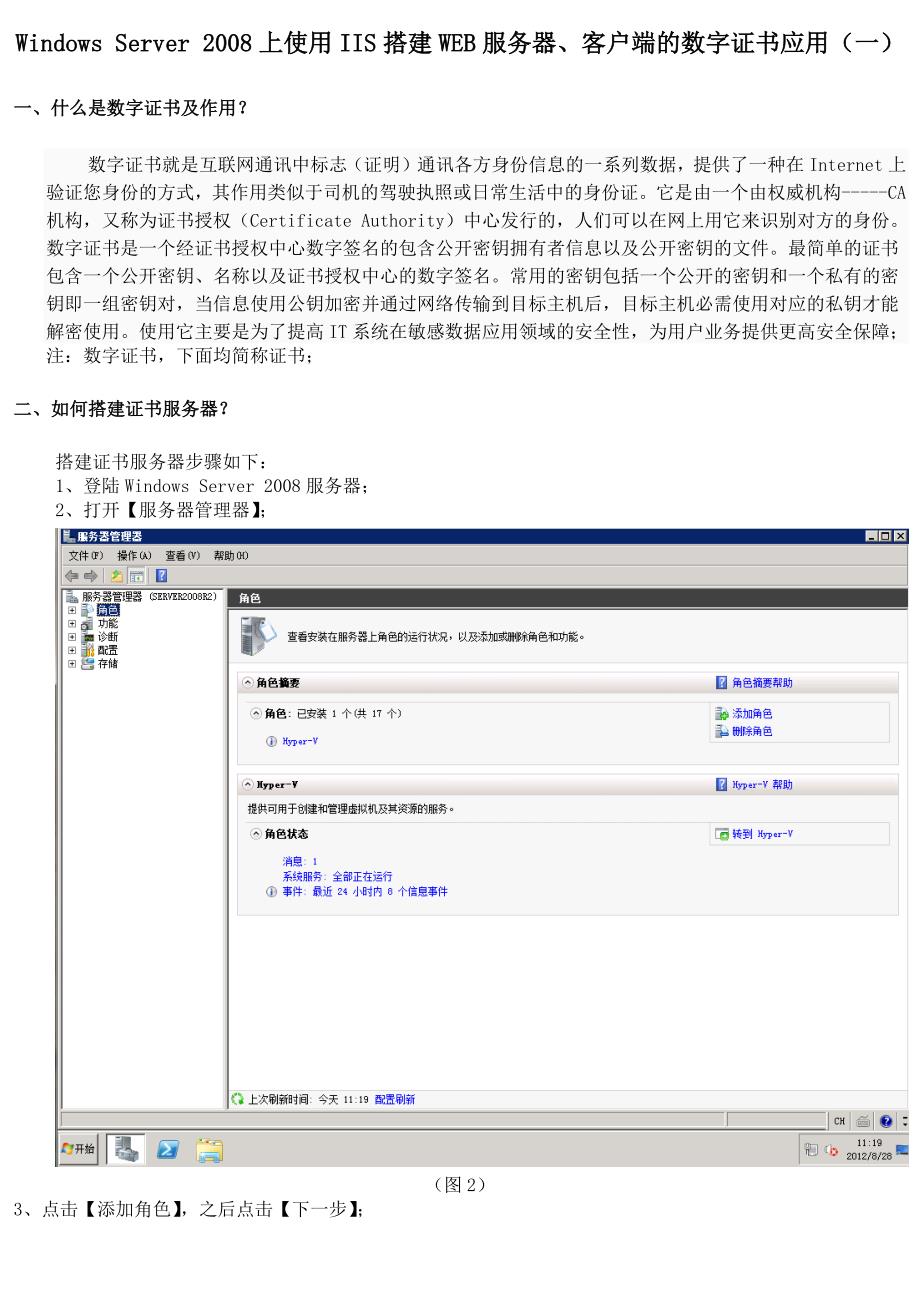Expand the 存储 tree node plus box

pyautogui.click(x=72, y=662)
